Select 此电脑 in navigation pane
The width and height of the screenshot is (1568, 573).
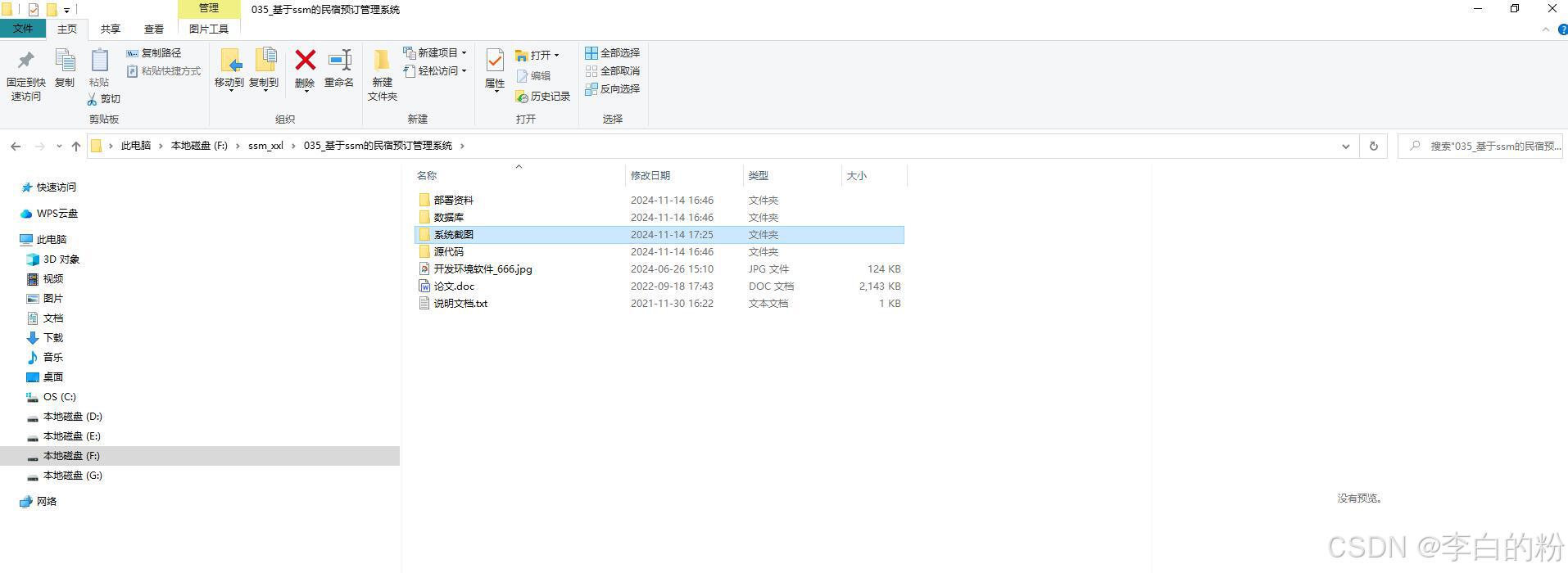43,240
